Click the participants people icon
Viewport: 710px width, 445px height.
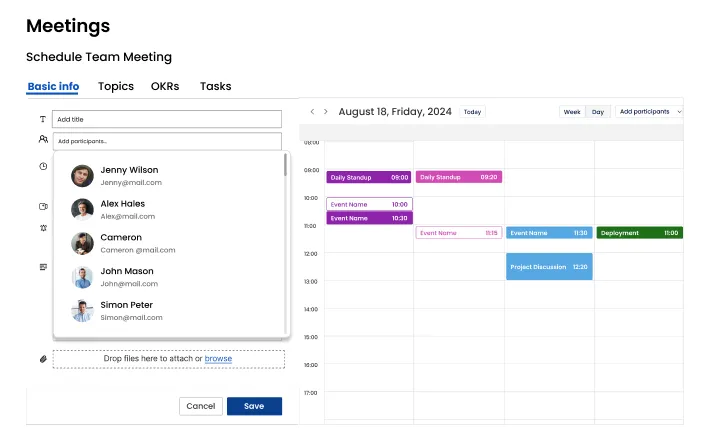[x=43, y=140]
